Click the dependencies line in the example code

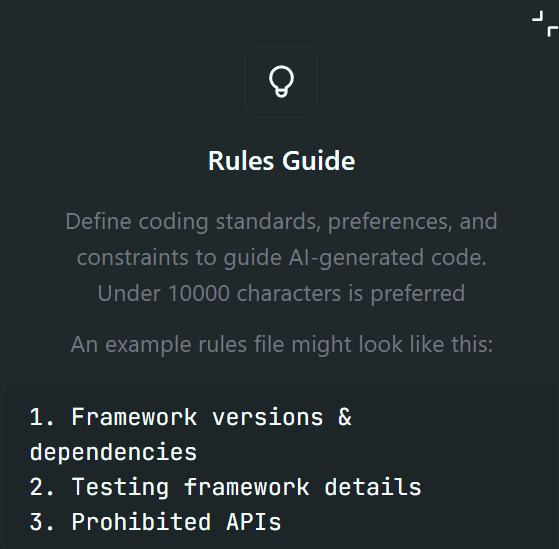113,452
